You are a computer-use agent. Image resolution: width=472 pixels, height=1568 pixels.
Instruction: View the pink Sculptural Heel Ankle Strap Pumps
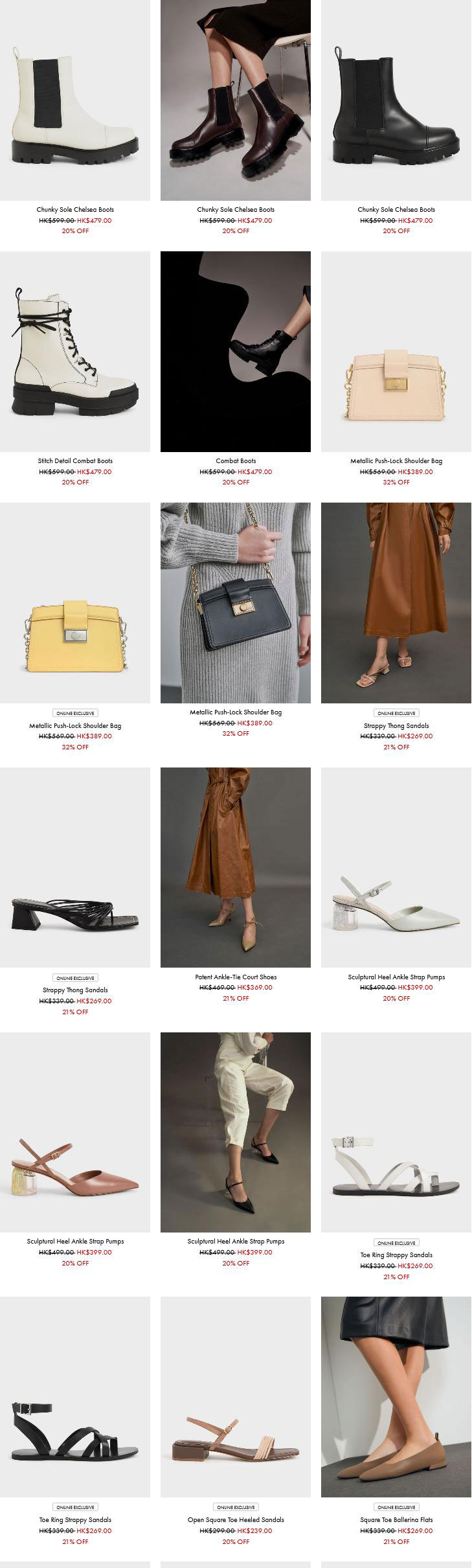coord(75,1132)
